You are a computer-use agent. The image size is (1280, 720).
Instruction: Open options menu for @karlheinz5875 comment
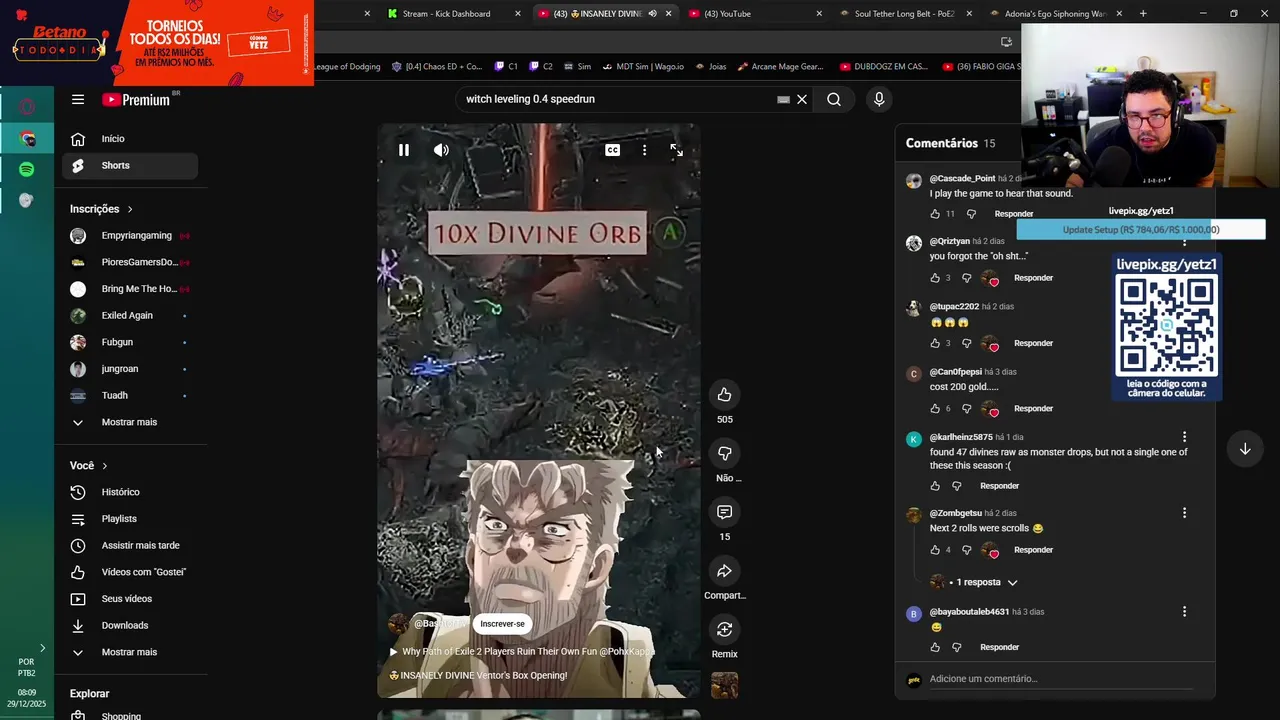pos(1184,437)
